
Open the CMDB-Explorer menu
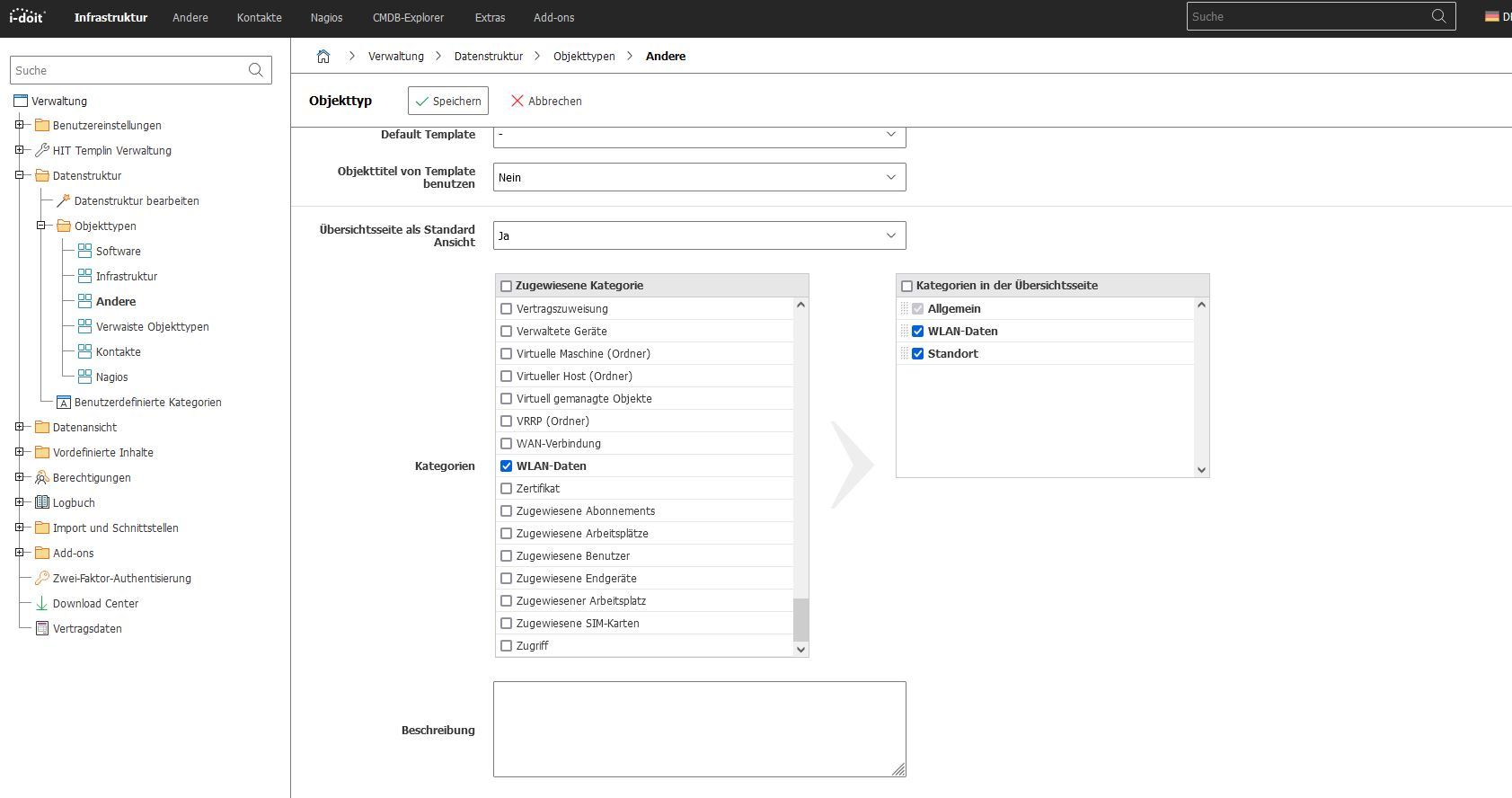[x=409, y=17]
